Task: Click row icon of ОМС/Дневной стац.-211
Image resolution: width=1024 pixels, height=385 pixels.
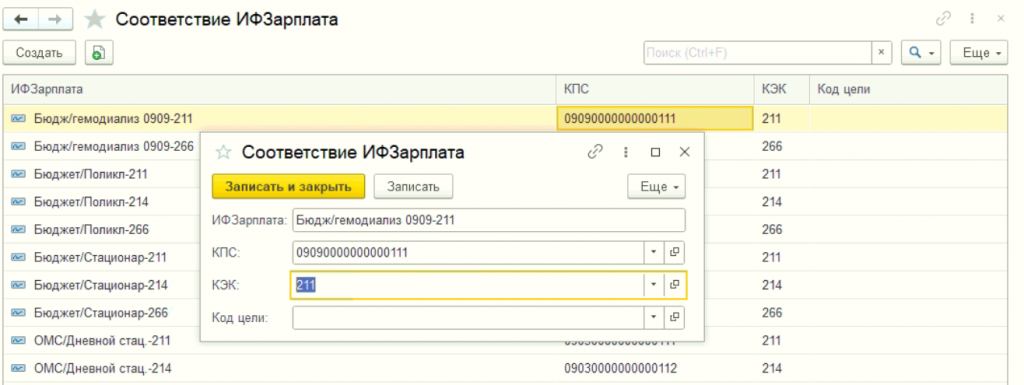Action: 18,341
